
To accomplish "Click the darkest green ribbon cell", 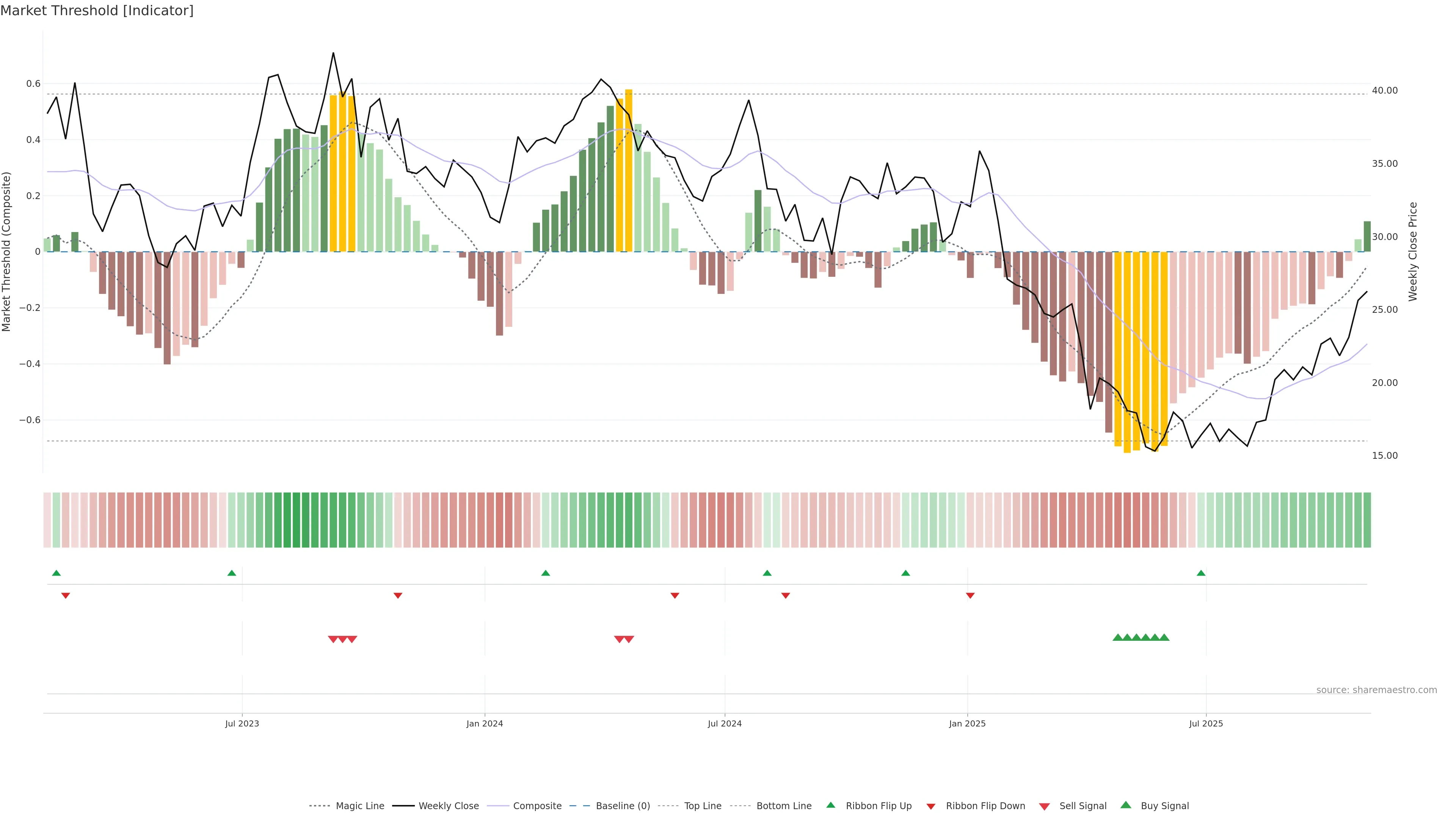I will [296, 519].
